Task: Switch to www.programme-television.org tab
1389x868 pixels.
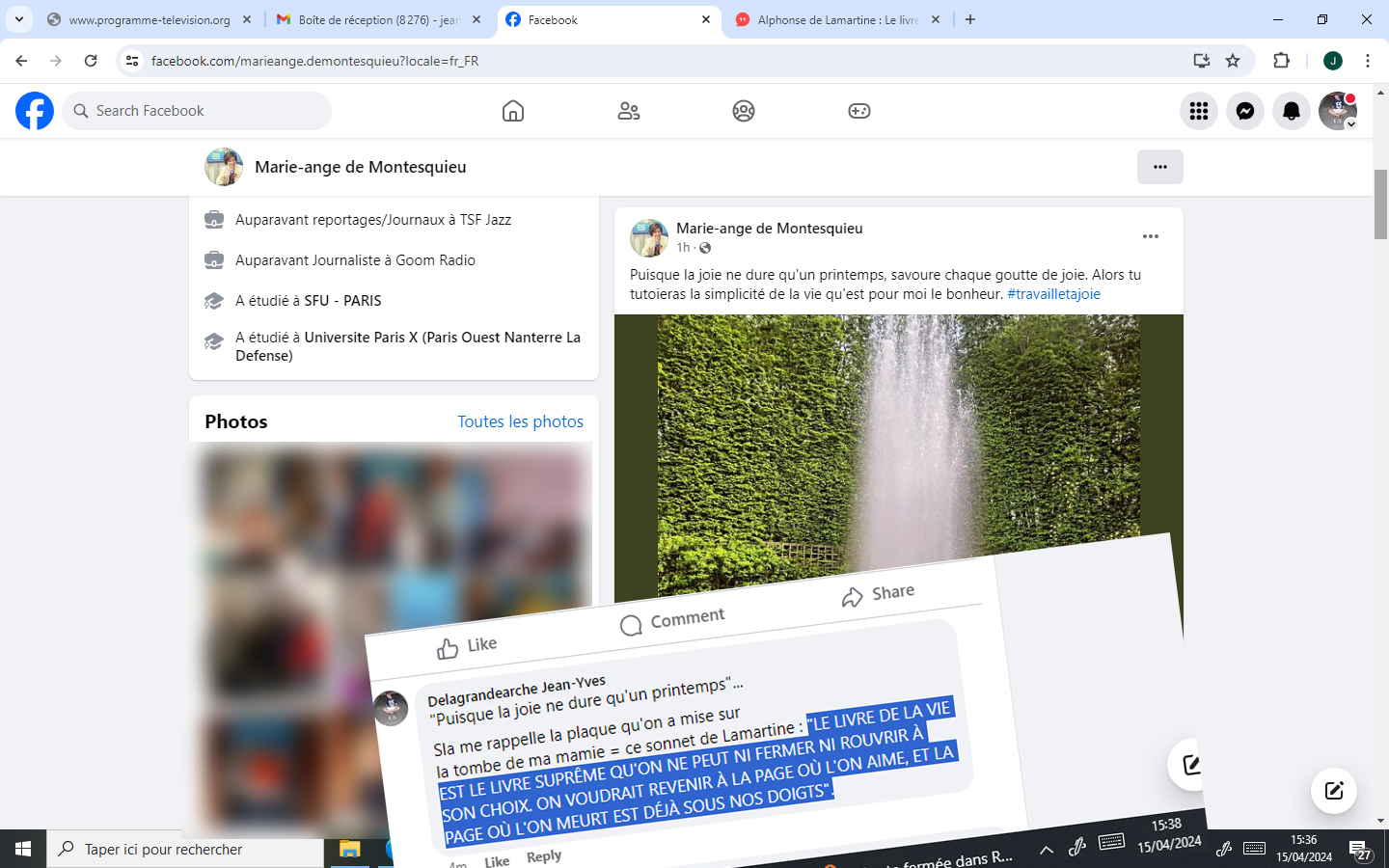Action: click(150, 19)
